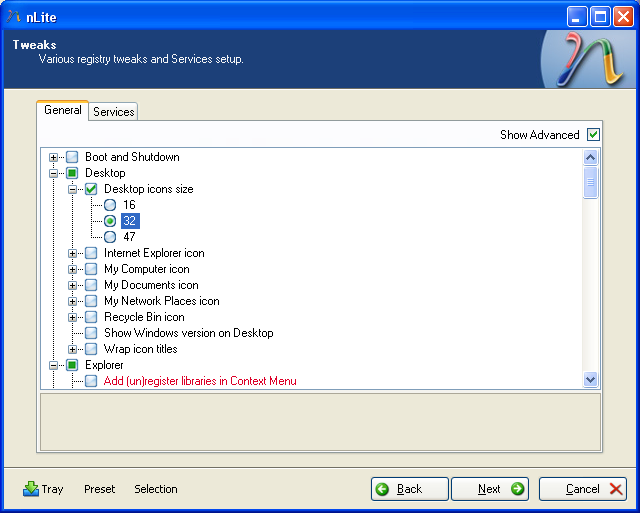Expand the My Network Places icon node
Screen dimensions: 640x513
pyautogui.click(x=72, y=301)
